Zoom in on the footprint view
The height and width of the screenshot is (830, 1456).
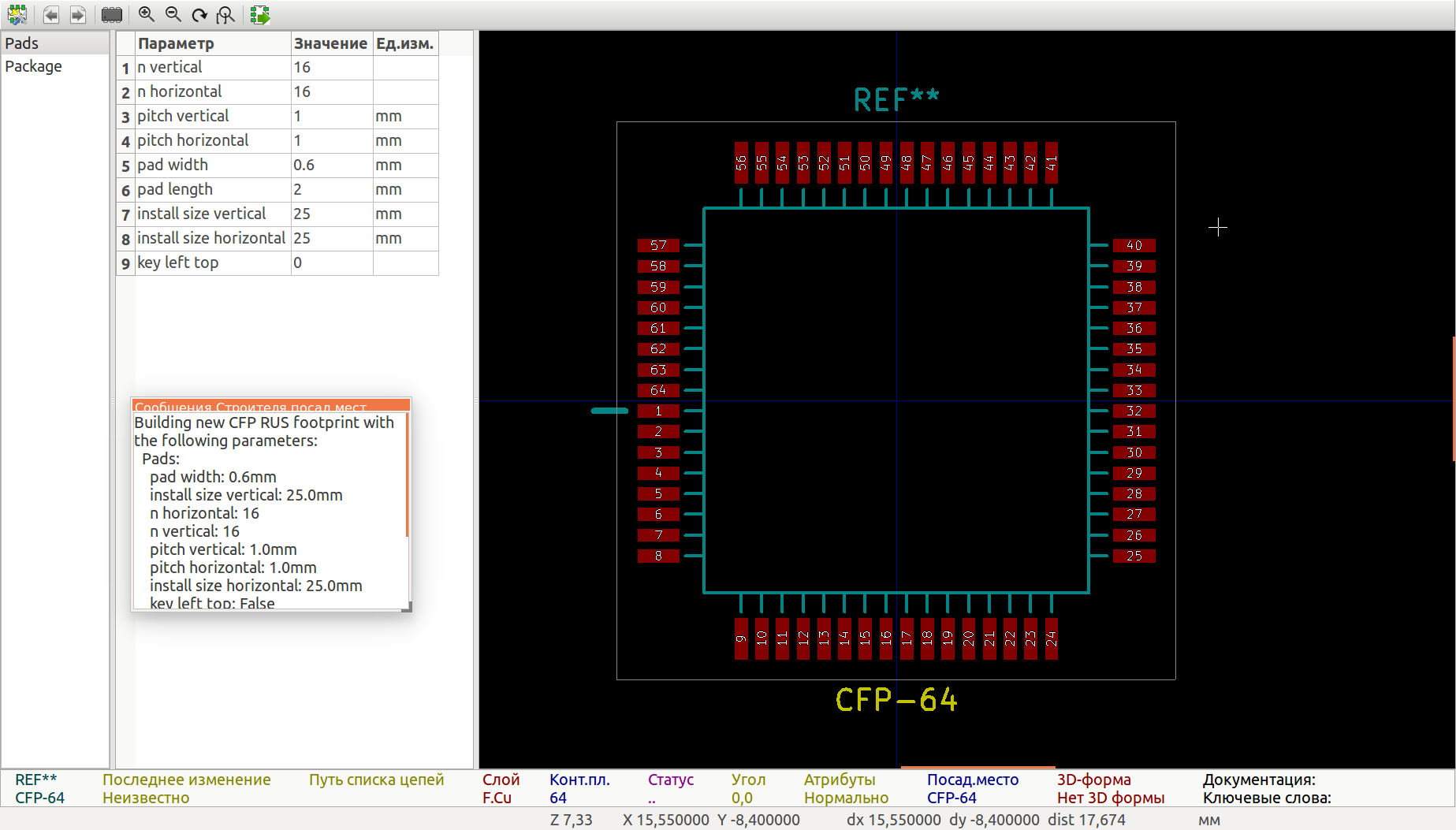[147, 14]
